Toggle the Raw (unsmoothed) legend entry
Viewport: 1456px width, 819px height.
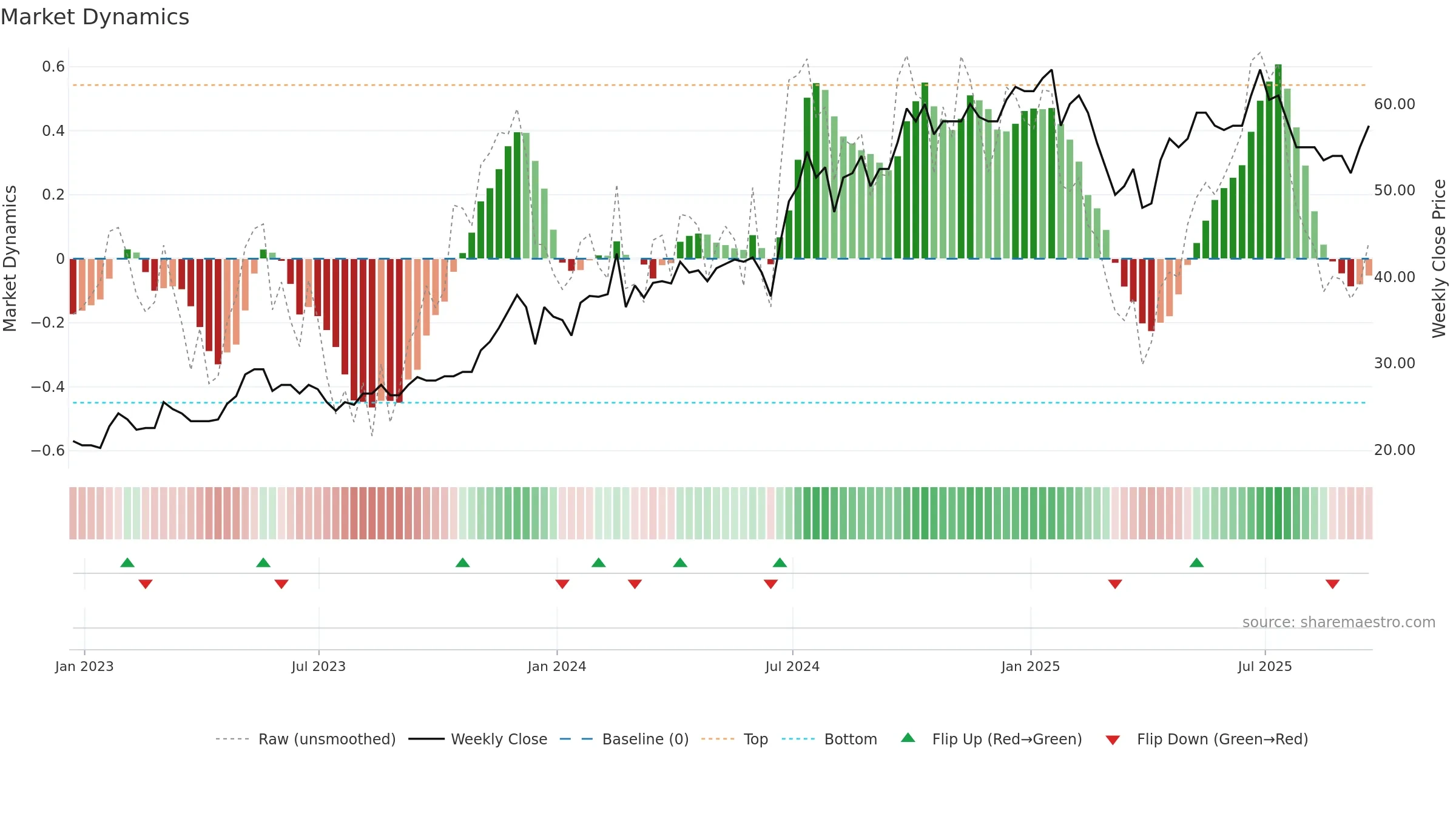pyautogui.click(x=306, y=740)
